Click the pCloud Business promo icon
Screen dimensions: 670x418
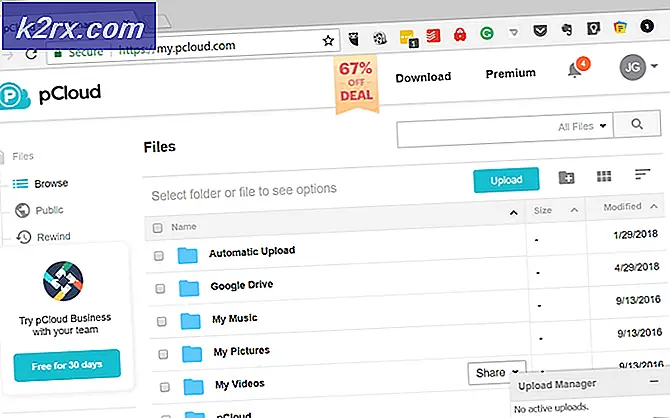tap(63, 281)
